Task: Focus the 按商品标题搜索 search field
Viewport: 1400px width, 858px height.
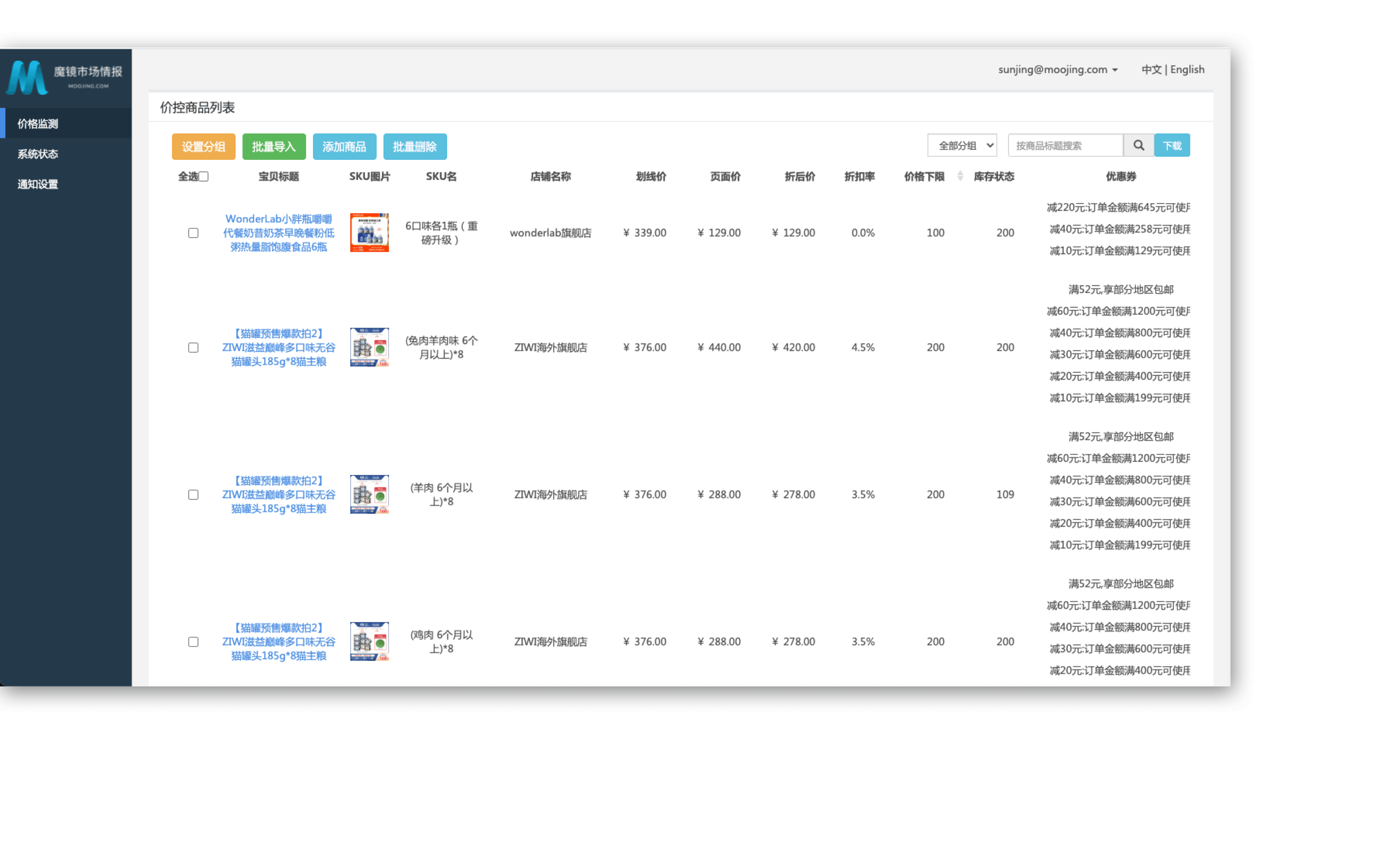Action: click(1065, 146)
